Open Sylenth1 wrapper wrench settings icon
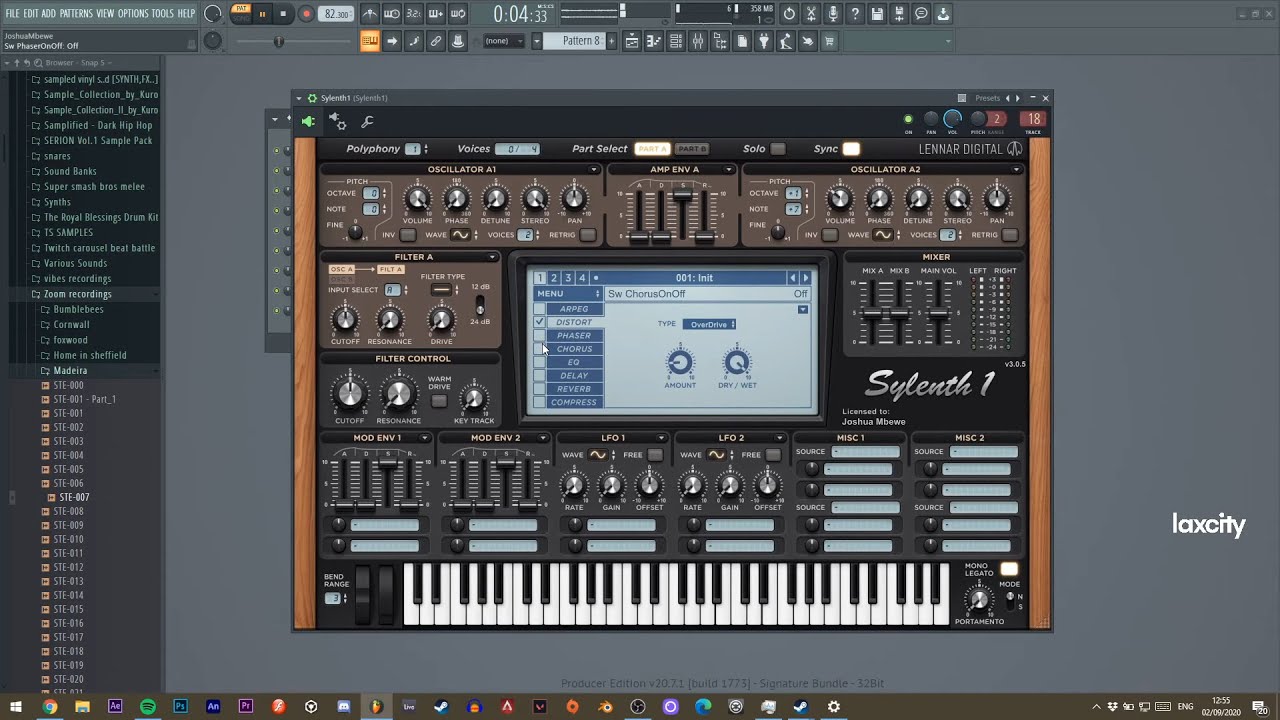The height and width of the screenshot is (720, 1280). click(367, 122)
